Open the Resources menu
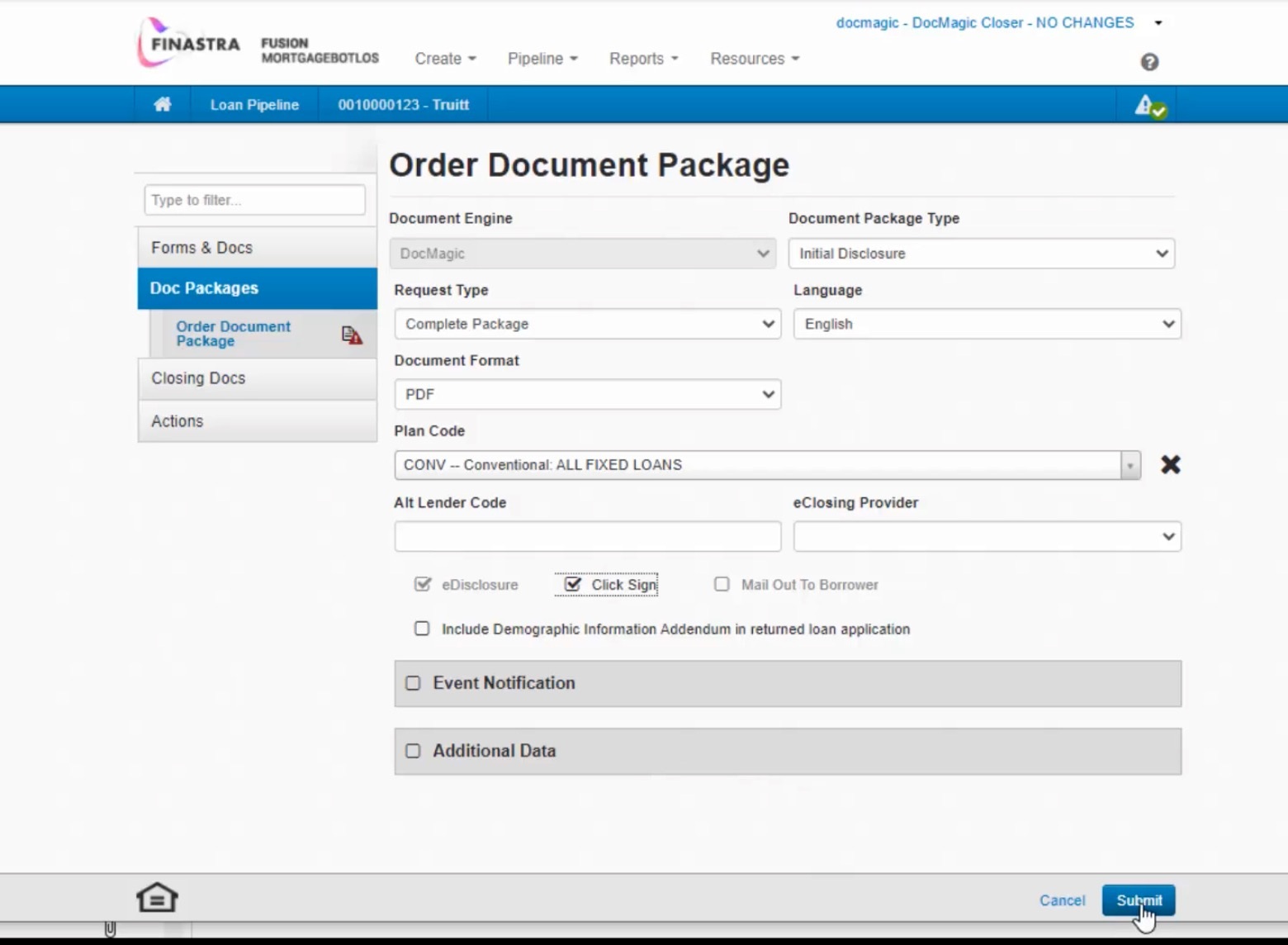The image size is (1288, 945). click(755, 59)
